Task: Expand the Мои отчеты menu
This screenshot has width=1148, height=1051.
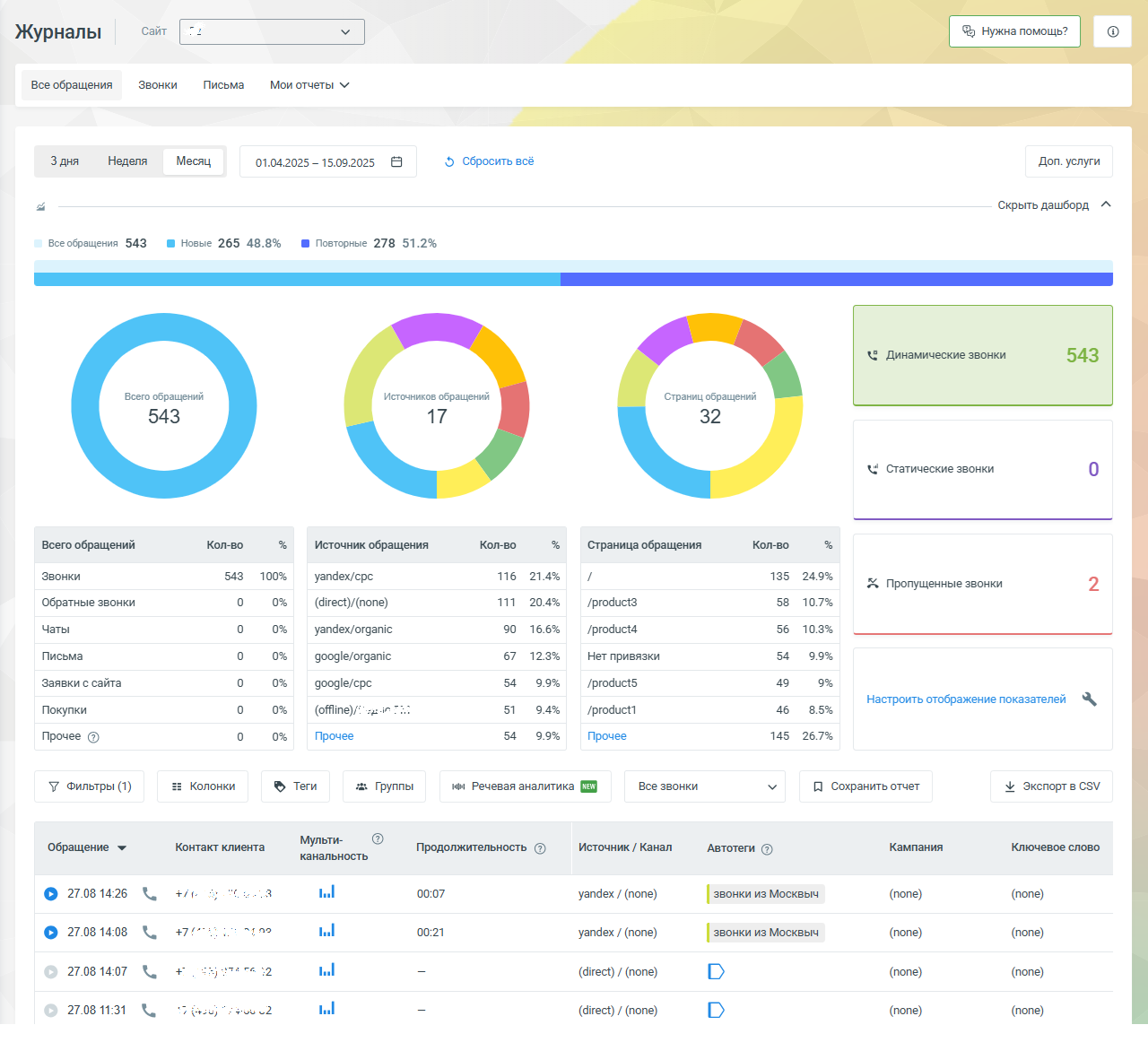Action: pos(309,85)
